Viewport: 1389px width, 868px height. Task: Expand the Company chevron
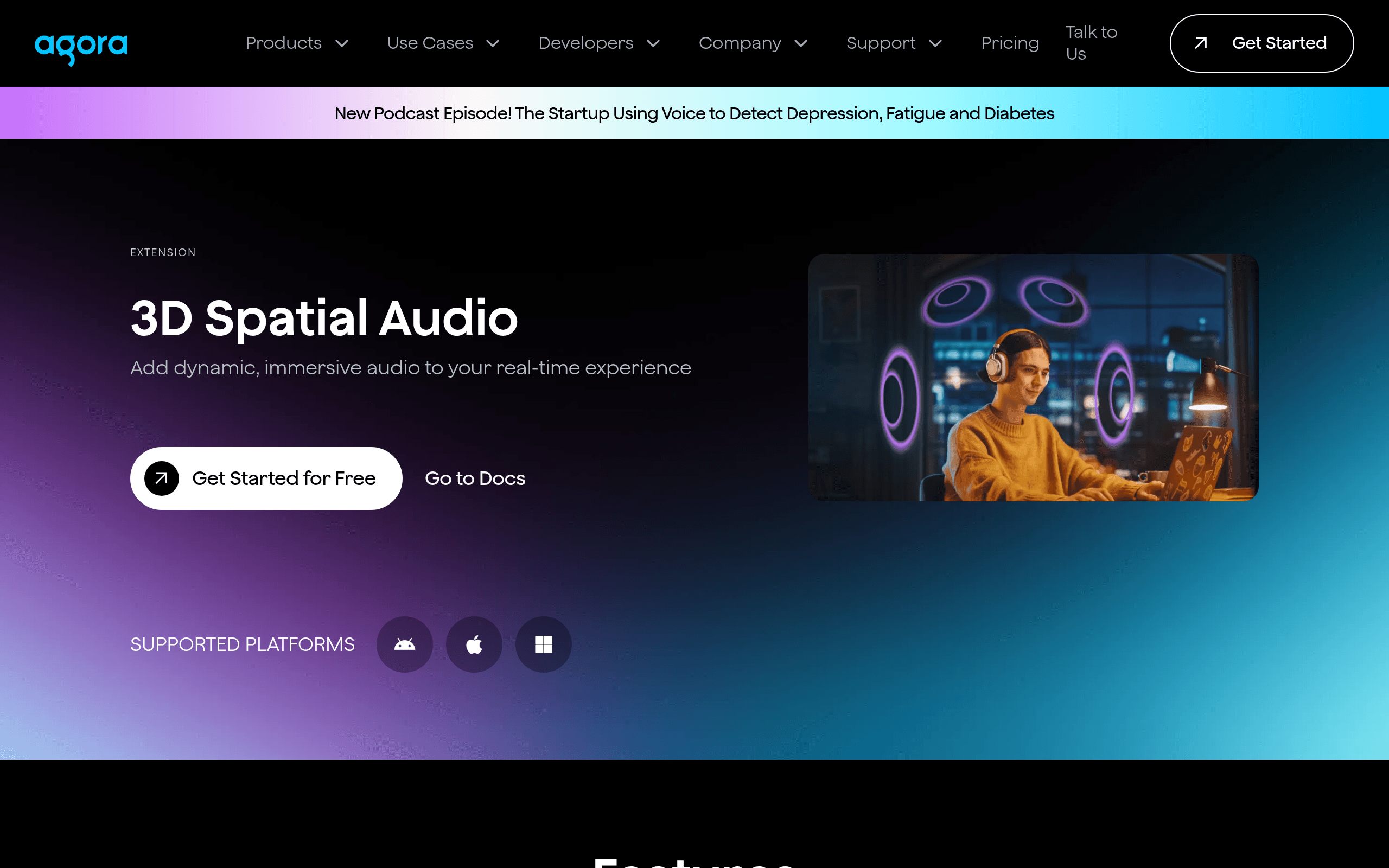[x=801, y=43]
